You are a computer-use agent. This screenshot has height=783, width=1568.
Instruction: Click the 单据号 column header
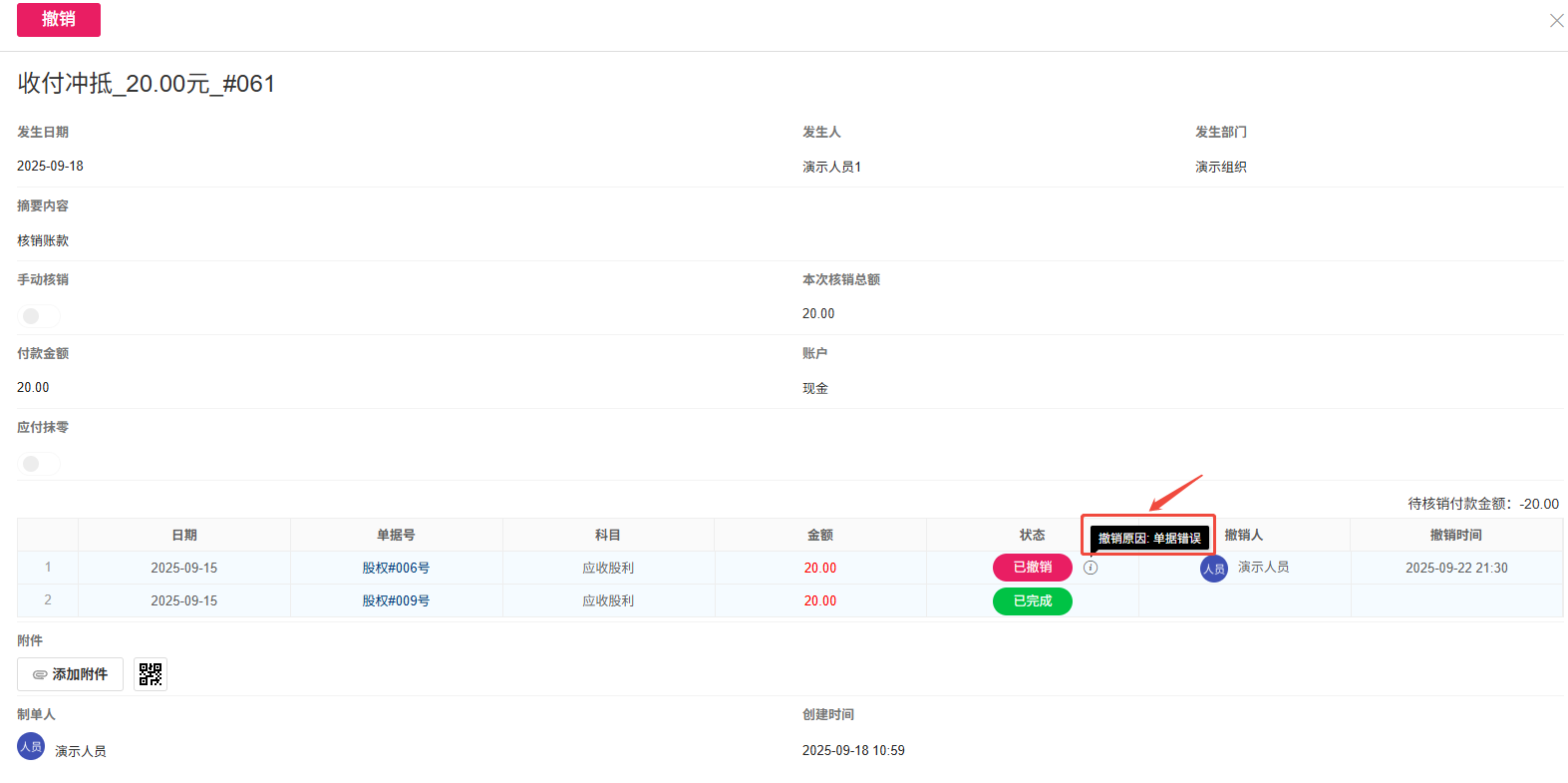(x=396, y=536)
